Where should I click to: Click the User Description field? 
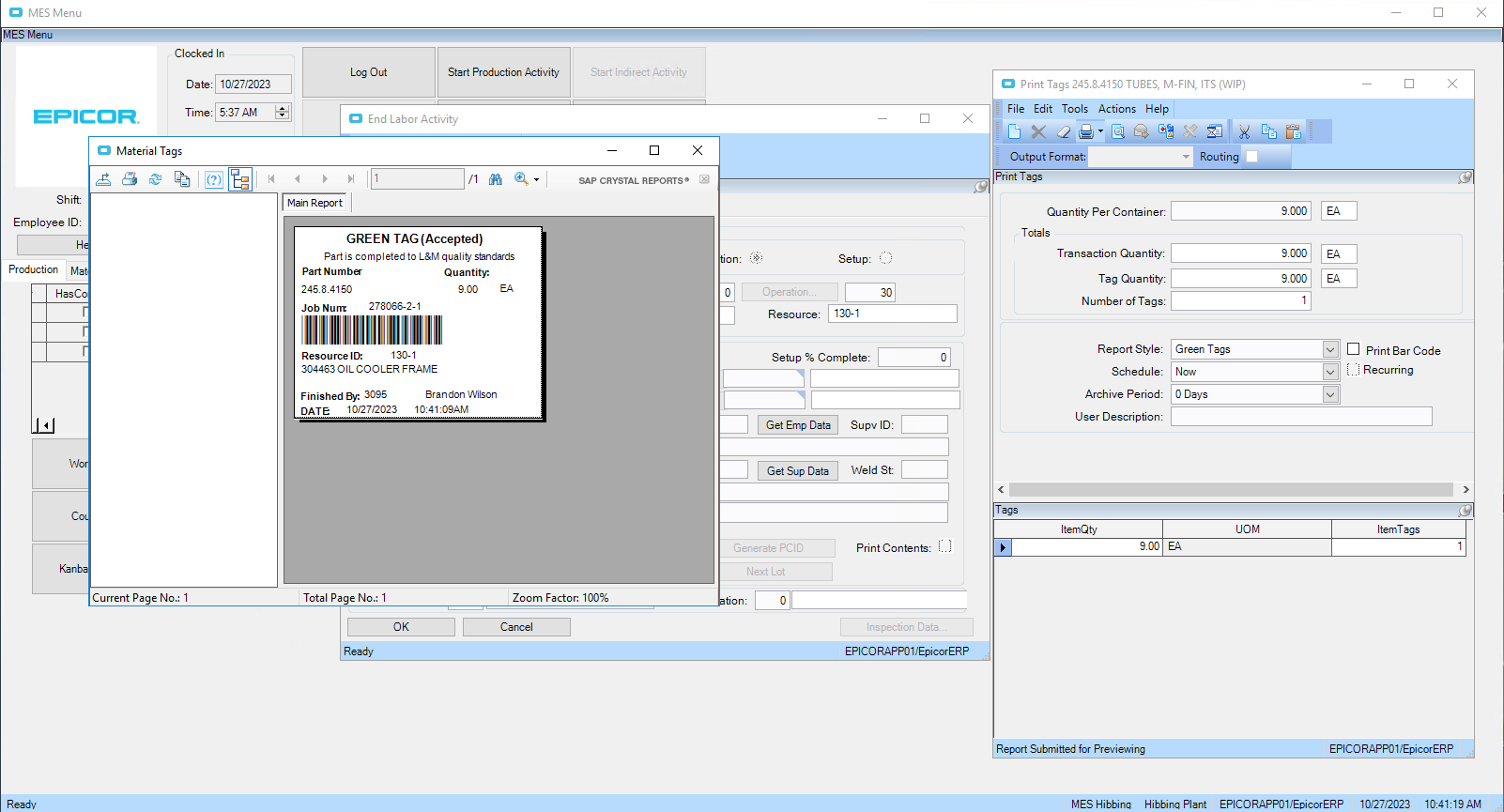click(1301, 417)
